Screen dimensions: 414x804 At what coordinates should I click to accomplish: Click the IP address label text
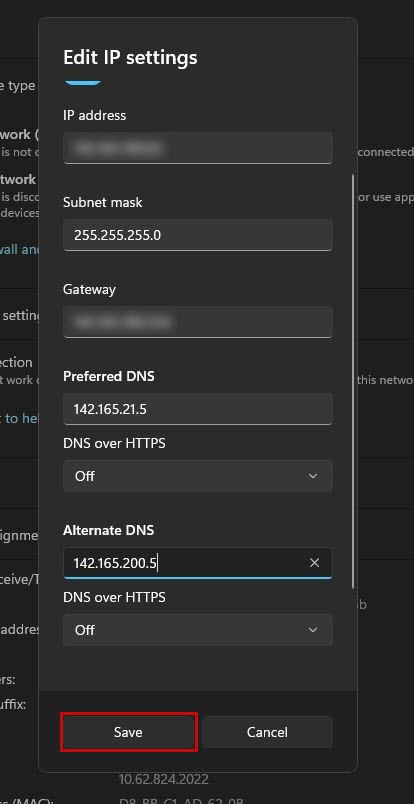[94, 115]
